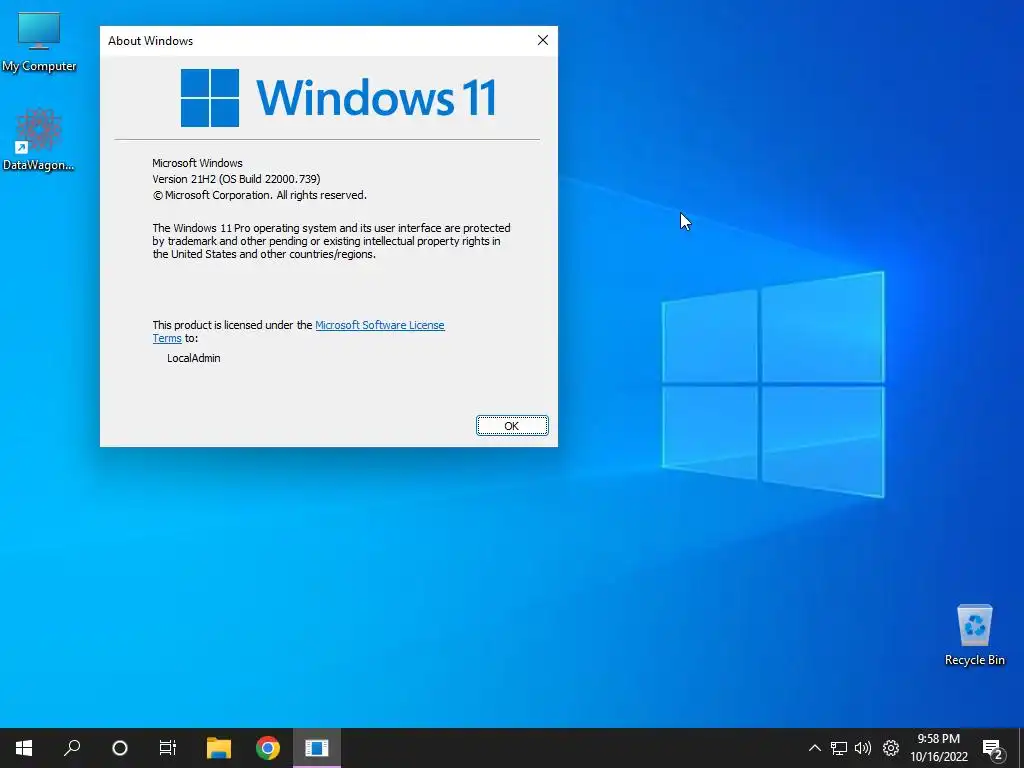
Task: Open the clock showing 9:58 PM
Action: [938, 748]
